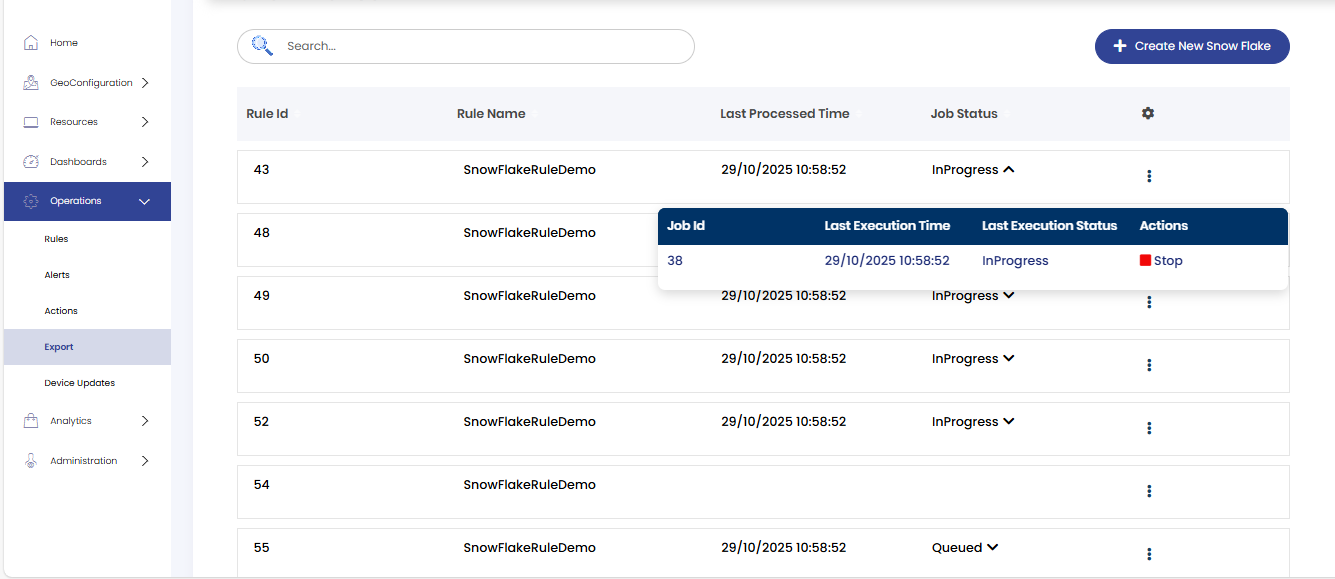1335x579 pixels.
Task: Click Rule Id cell 52
Action: click(261, 422)
